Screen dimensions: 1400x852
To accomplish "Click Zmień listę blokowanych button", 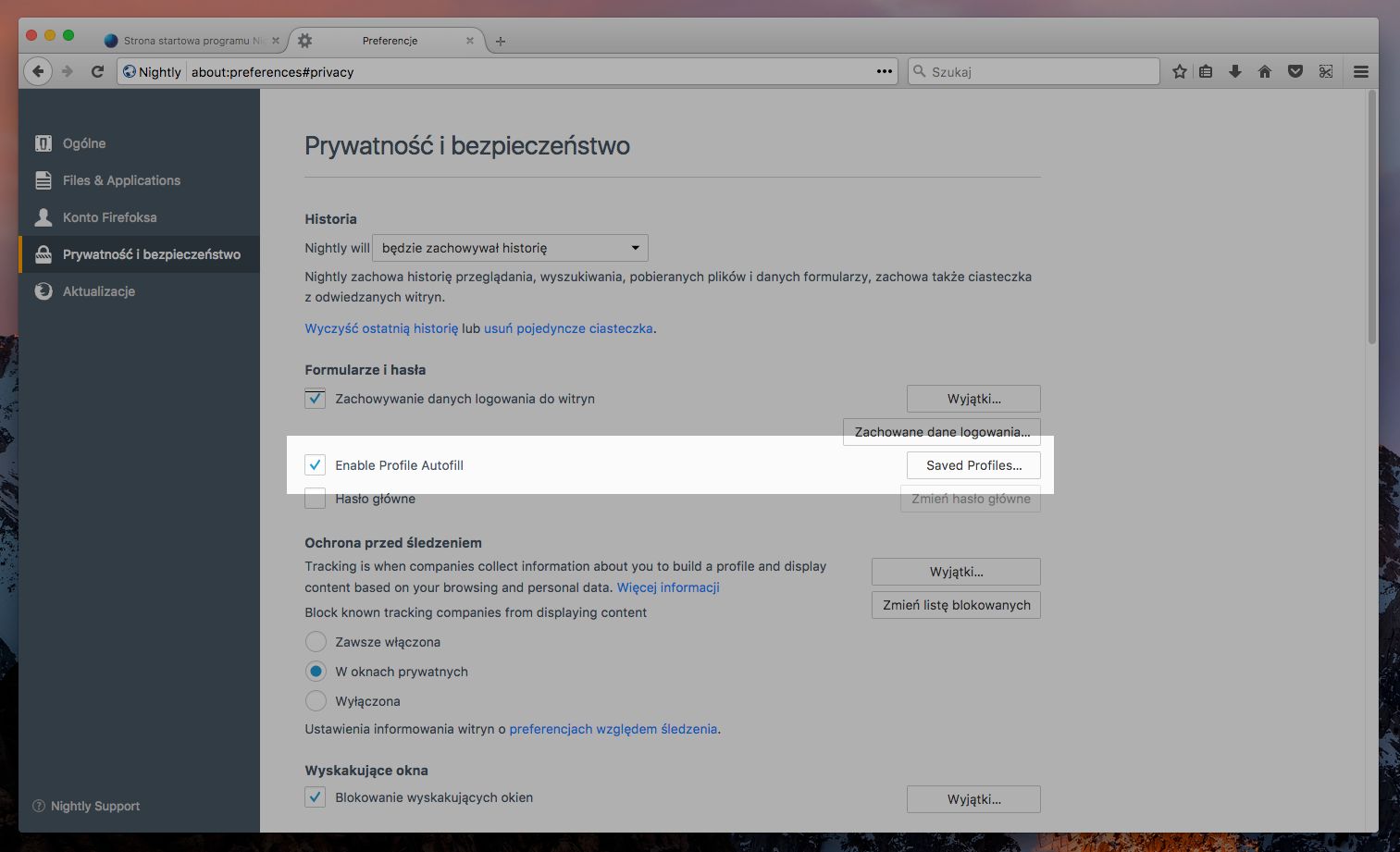I will coord(956,605).
